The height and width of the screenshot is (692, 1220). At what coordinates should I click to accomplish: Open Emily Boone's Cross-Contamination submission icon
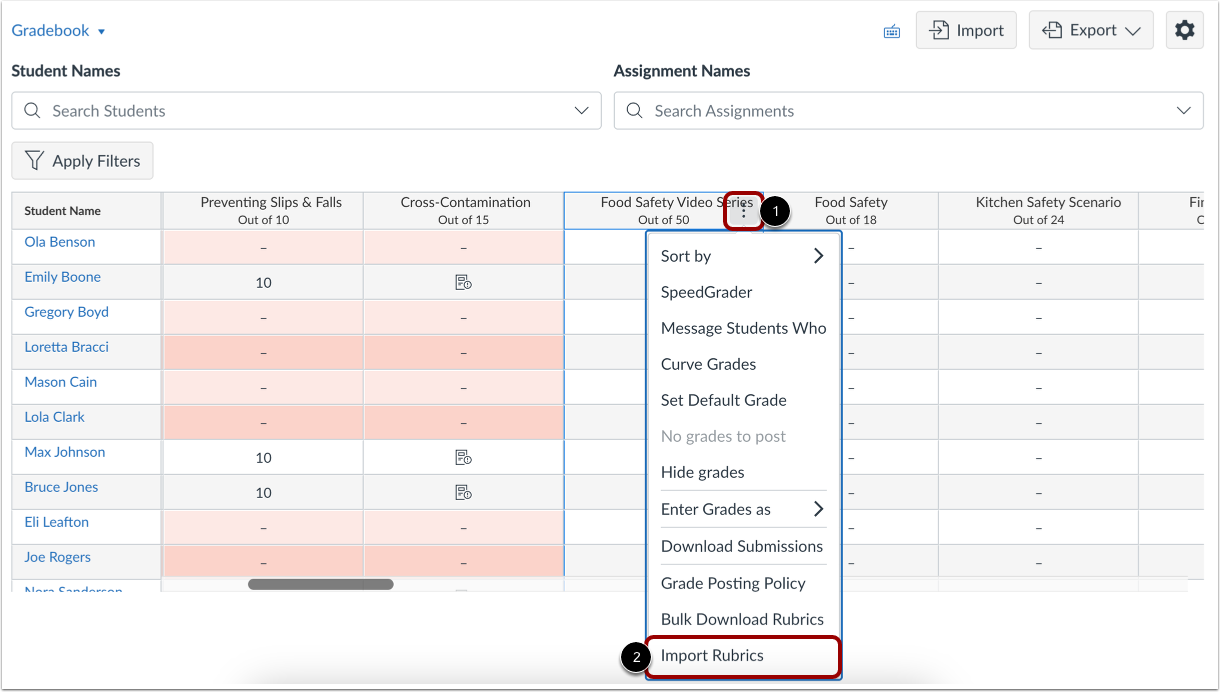pyautogui.click(x=463, y=283)
